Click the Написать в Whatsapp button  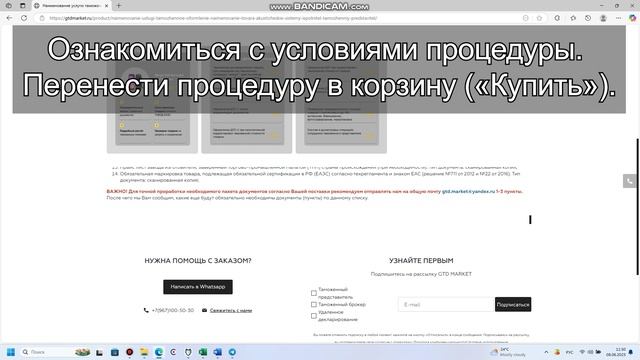(198, 287)
